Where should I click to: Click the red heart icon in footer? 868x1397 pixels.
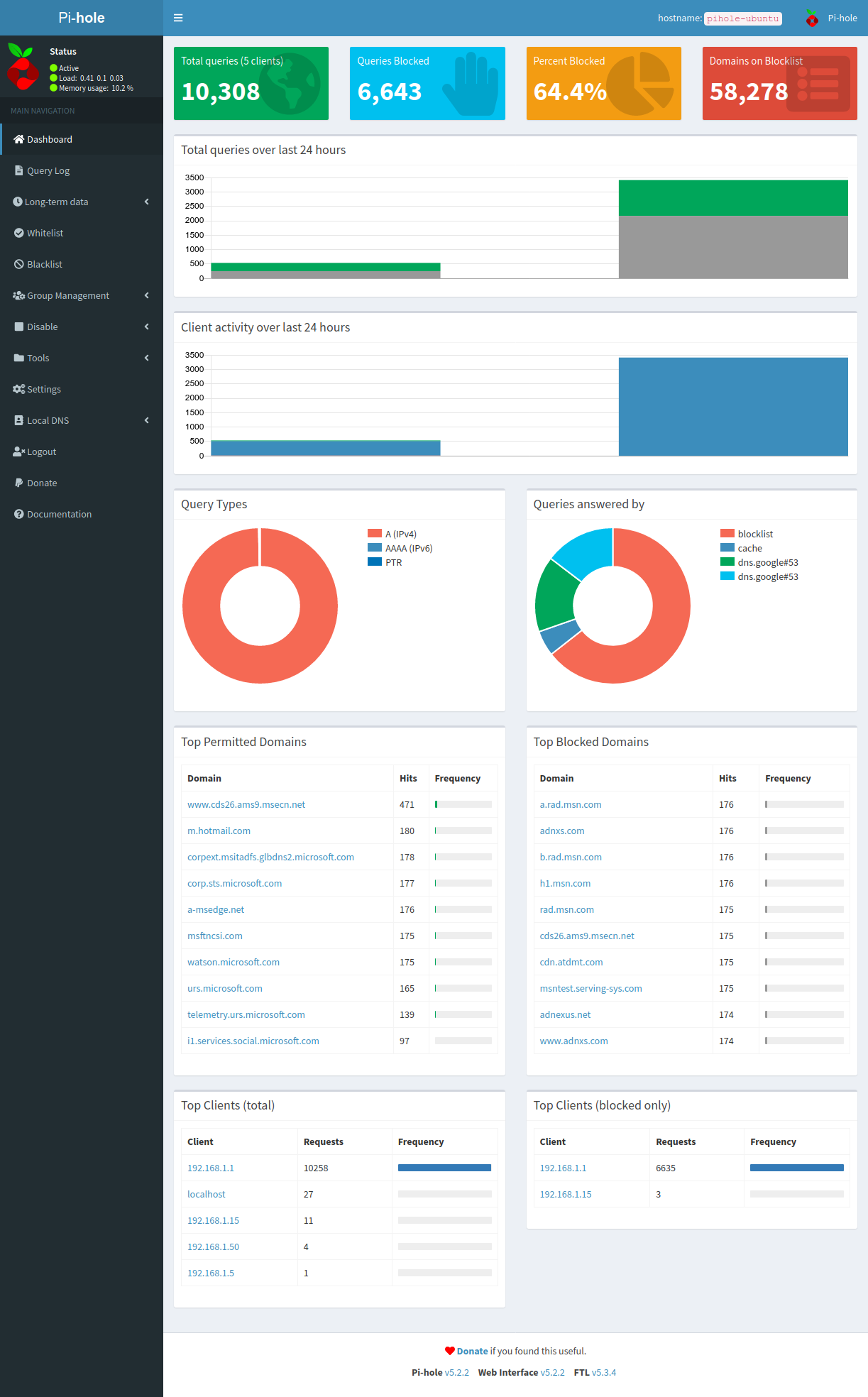450,1351
